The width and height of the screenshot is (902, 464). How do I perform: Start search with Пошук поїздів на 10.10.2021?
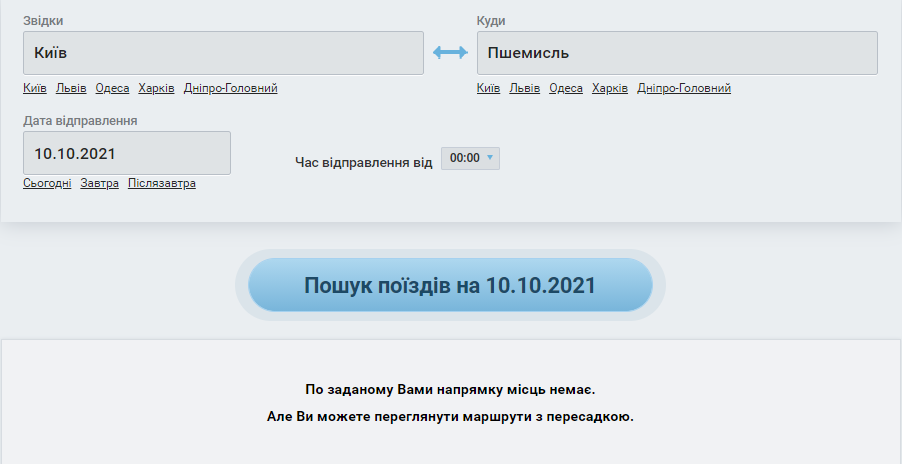(x=450, y=285)
